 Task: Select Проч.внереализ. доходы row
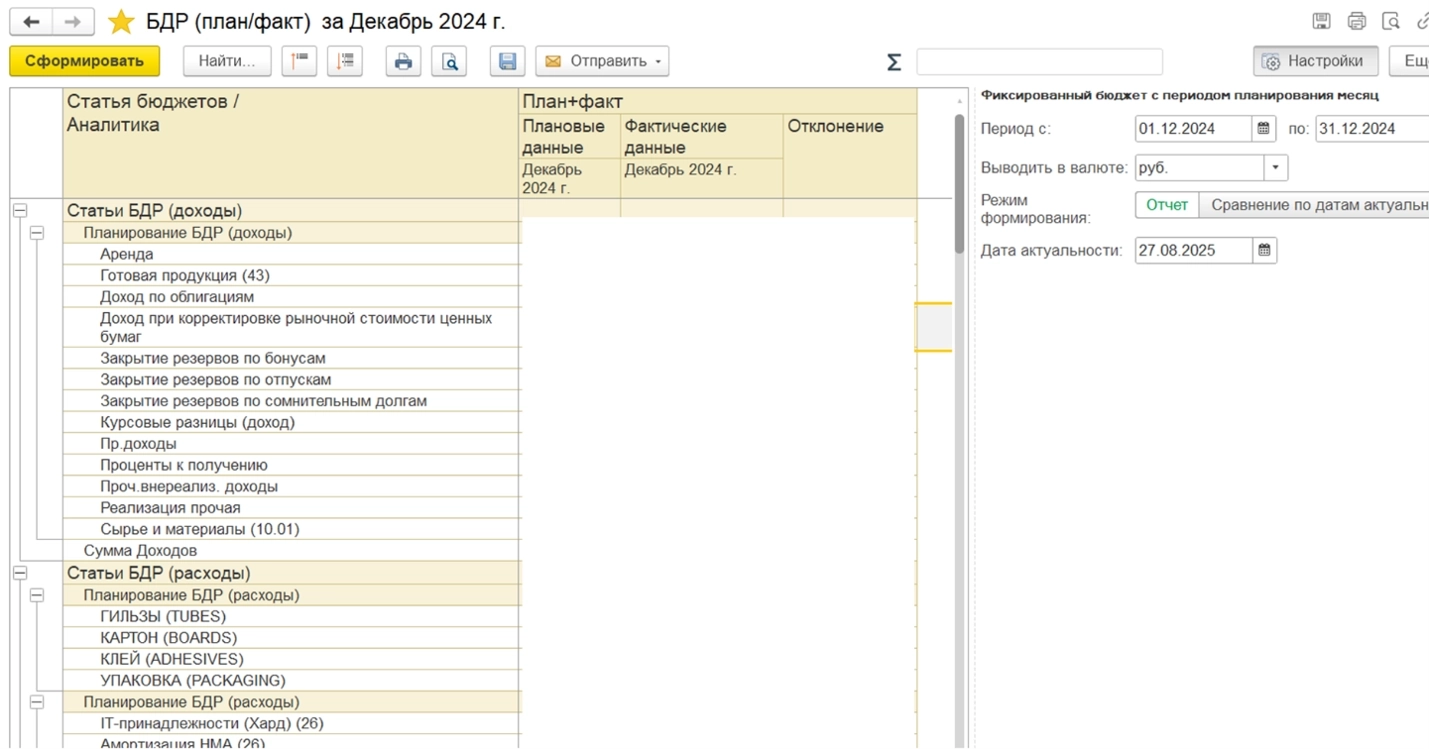pyautogui.click(x=291, y=487)
